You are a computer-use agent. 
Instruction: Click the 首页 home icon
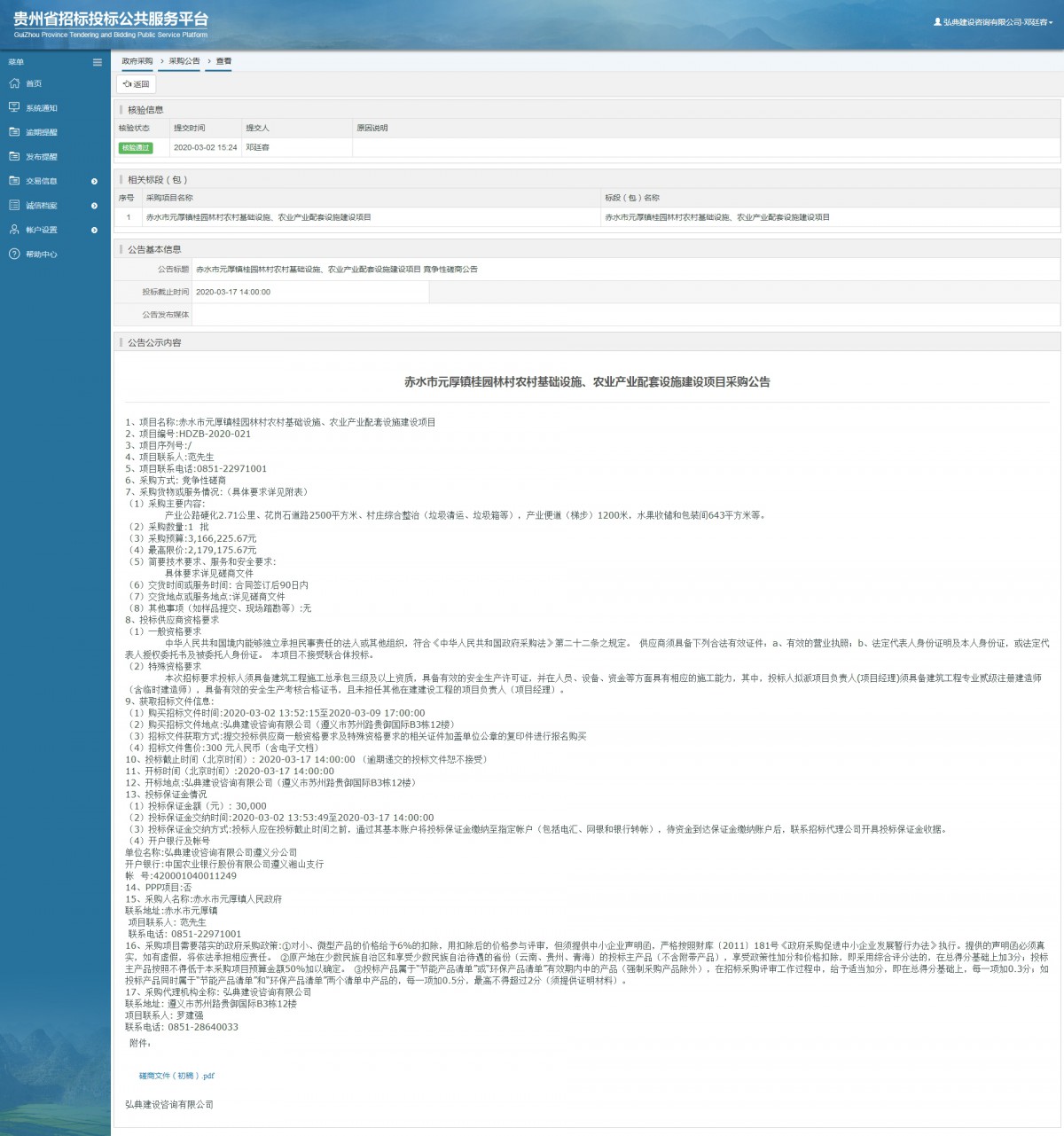[x=14, y=83]
